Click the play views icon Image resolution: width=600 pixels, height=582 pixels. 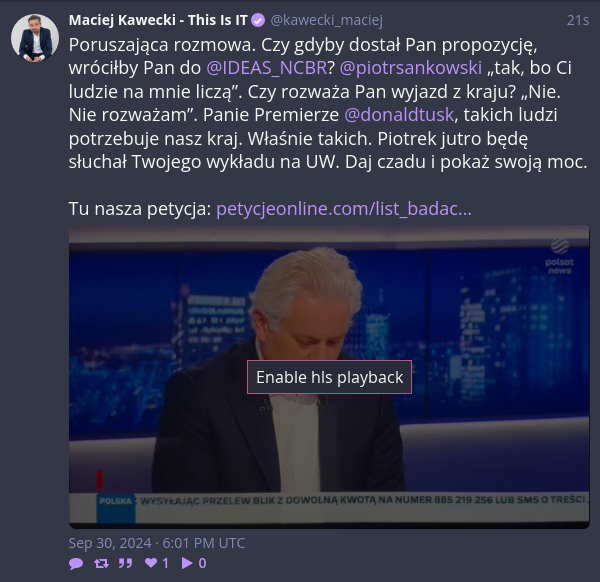pyautogui.click(x=187, y=563)
